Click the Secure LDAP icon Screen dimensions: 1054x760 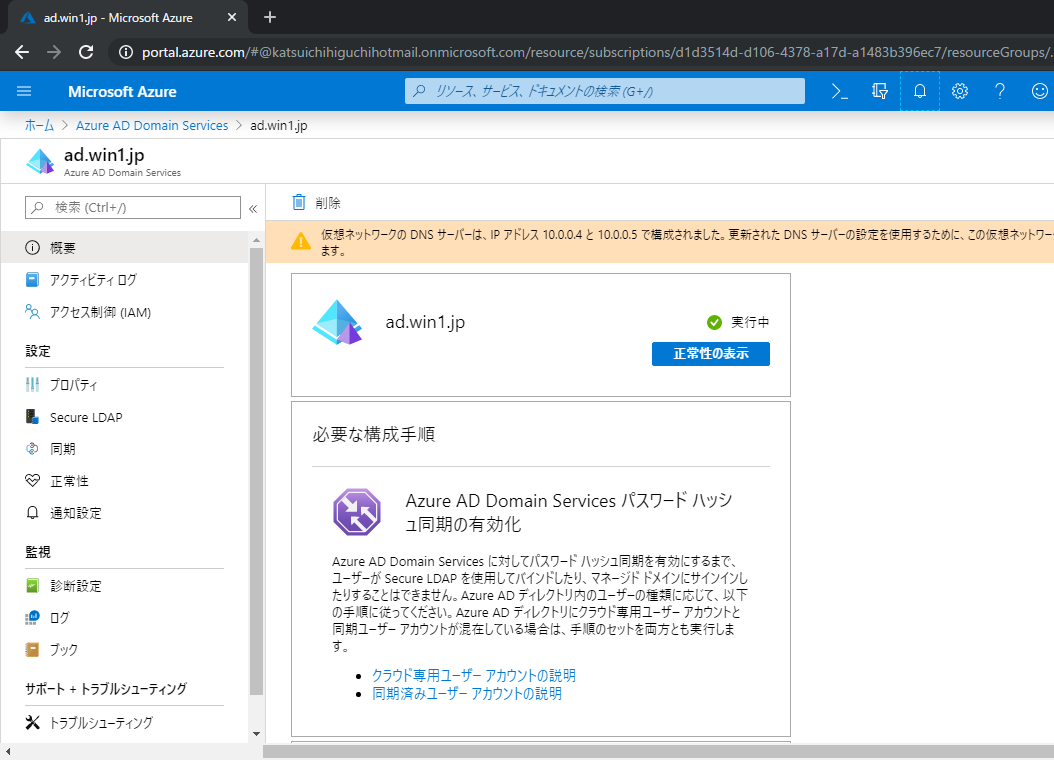tap(32, 417)
